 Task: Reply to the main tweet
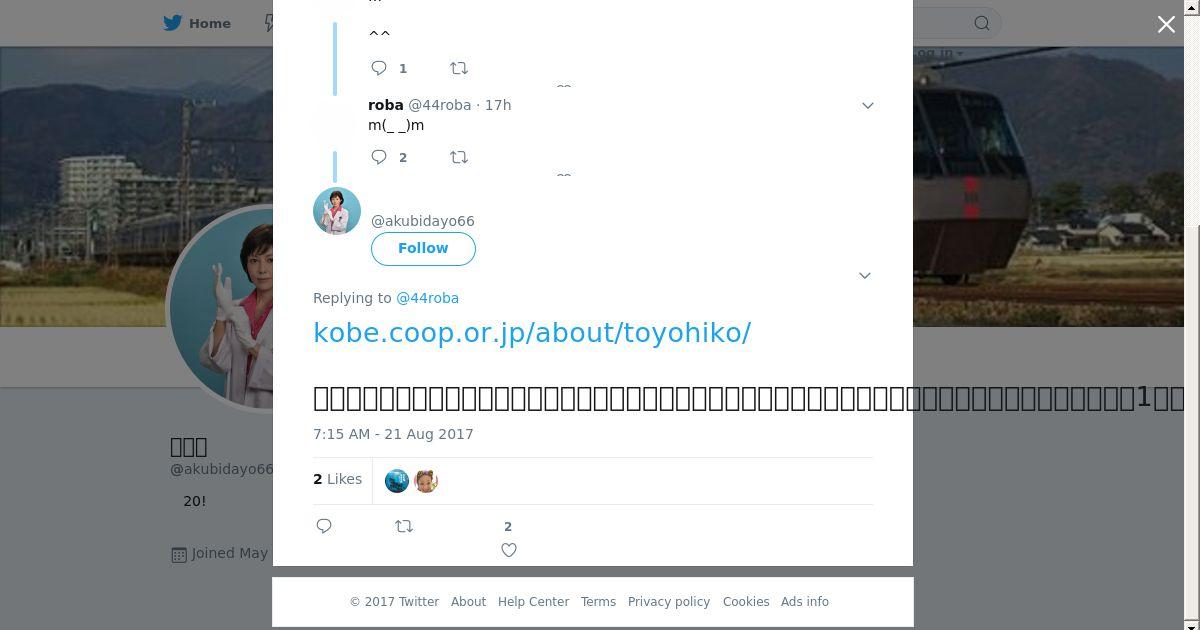click(x=324, y=526)
